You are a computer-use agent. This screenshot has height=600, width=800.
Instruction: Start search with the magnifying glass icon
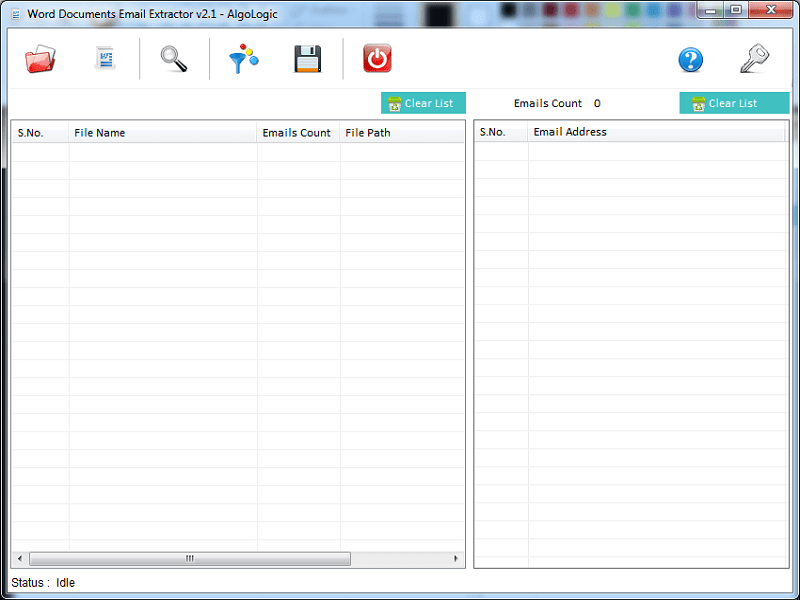[174, 59]
